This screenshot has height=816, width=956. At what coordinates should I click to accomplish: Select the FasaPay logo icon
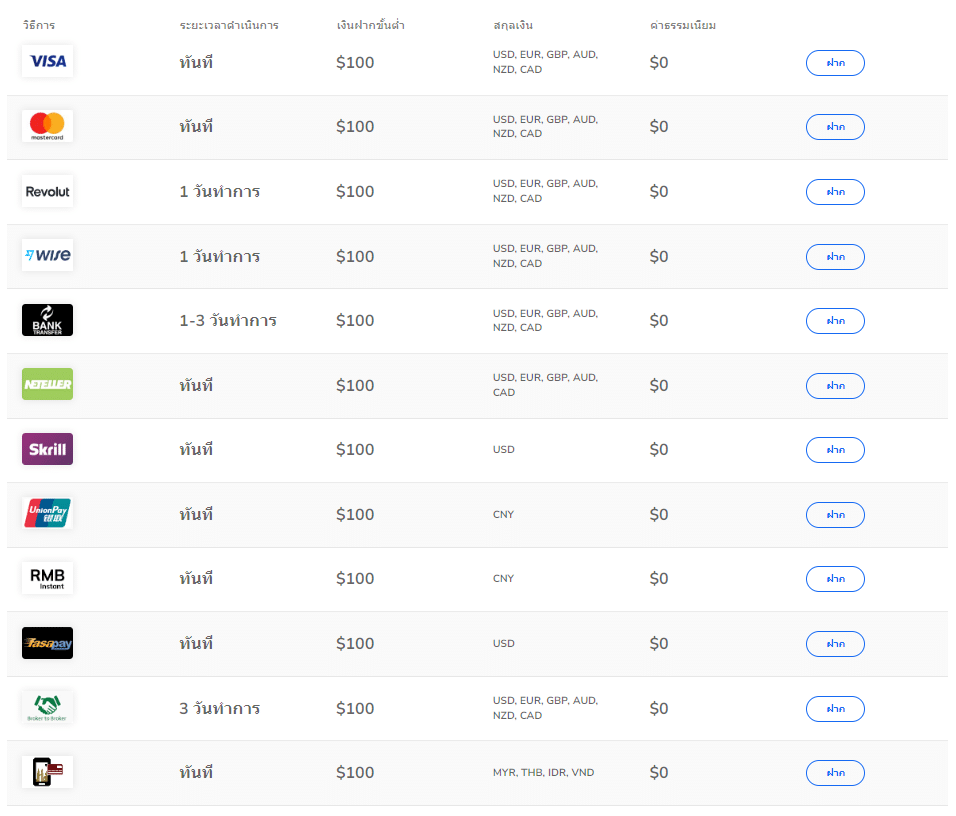[x=48, y=643]
